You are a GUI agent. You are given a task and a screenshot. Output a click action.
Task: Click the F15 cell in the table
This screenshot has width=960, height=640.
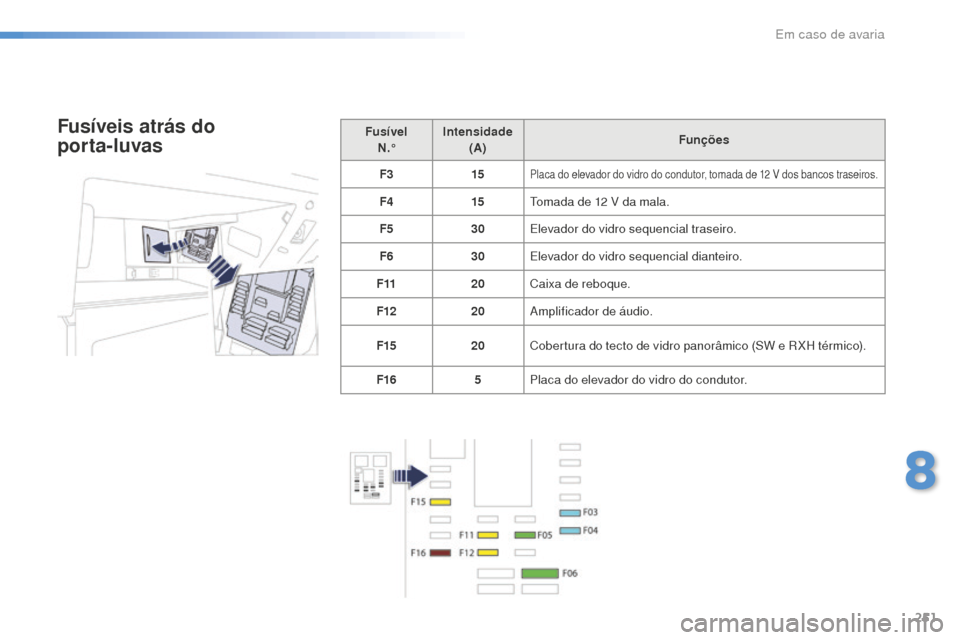point(386,345)
